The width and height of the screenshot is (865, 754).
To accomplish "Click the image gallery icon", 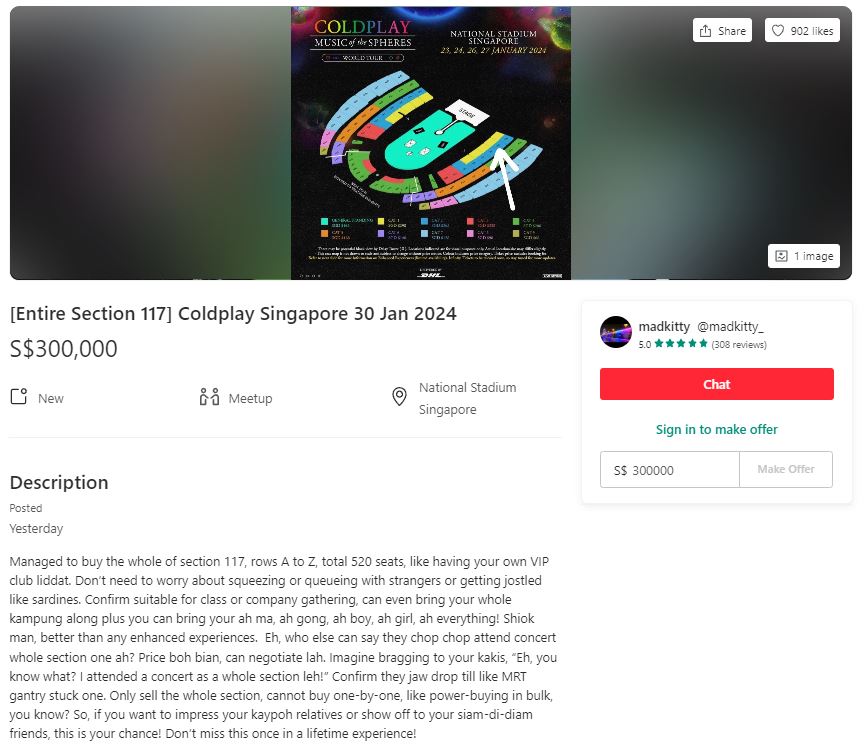I will point(781,256).
